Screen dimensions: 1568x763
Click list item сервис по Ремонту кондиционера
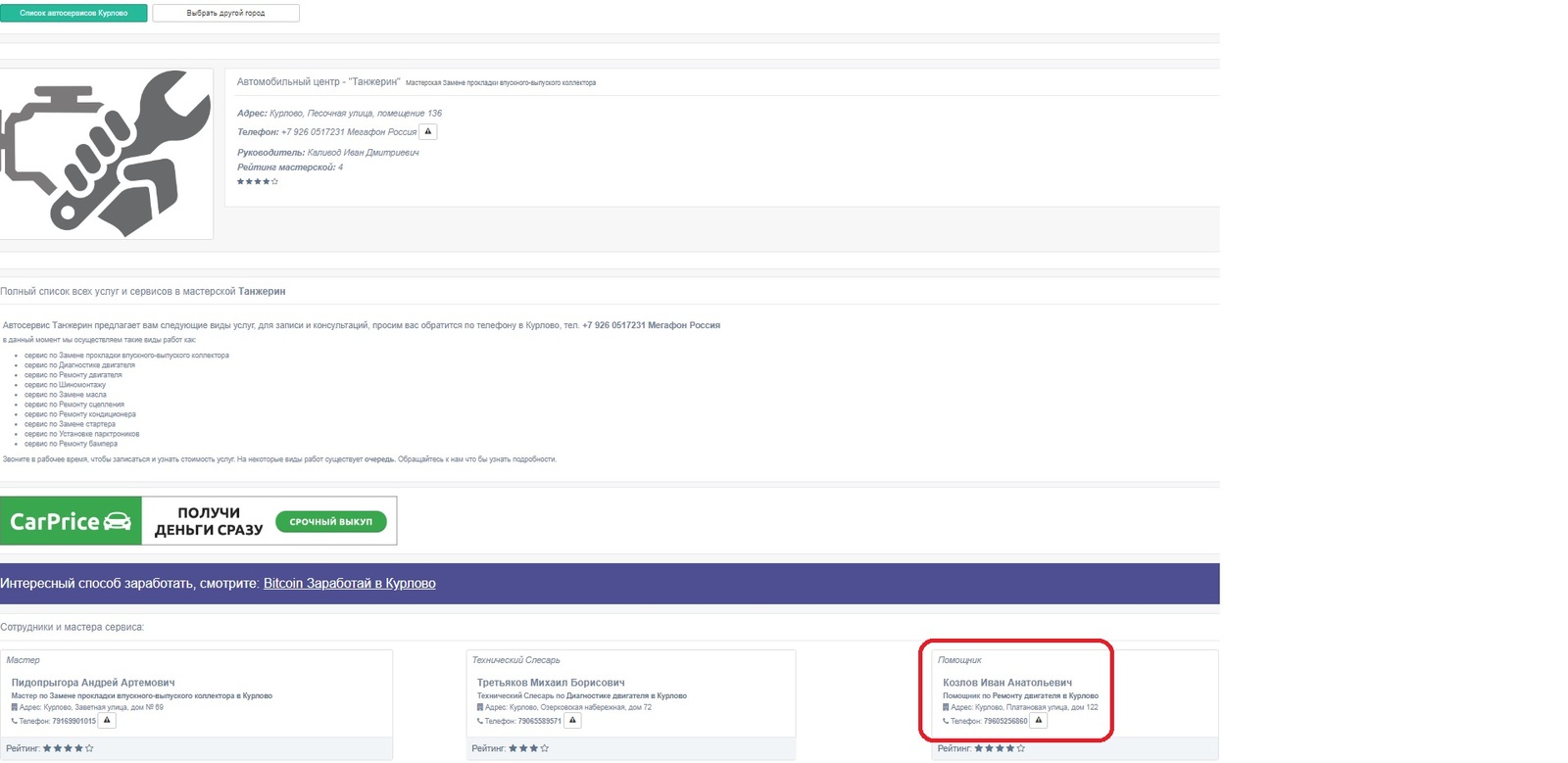(80, 414)
